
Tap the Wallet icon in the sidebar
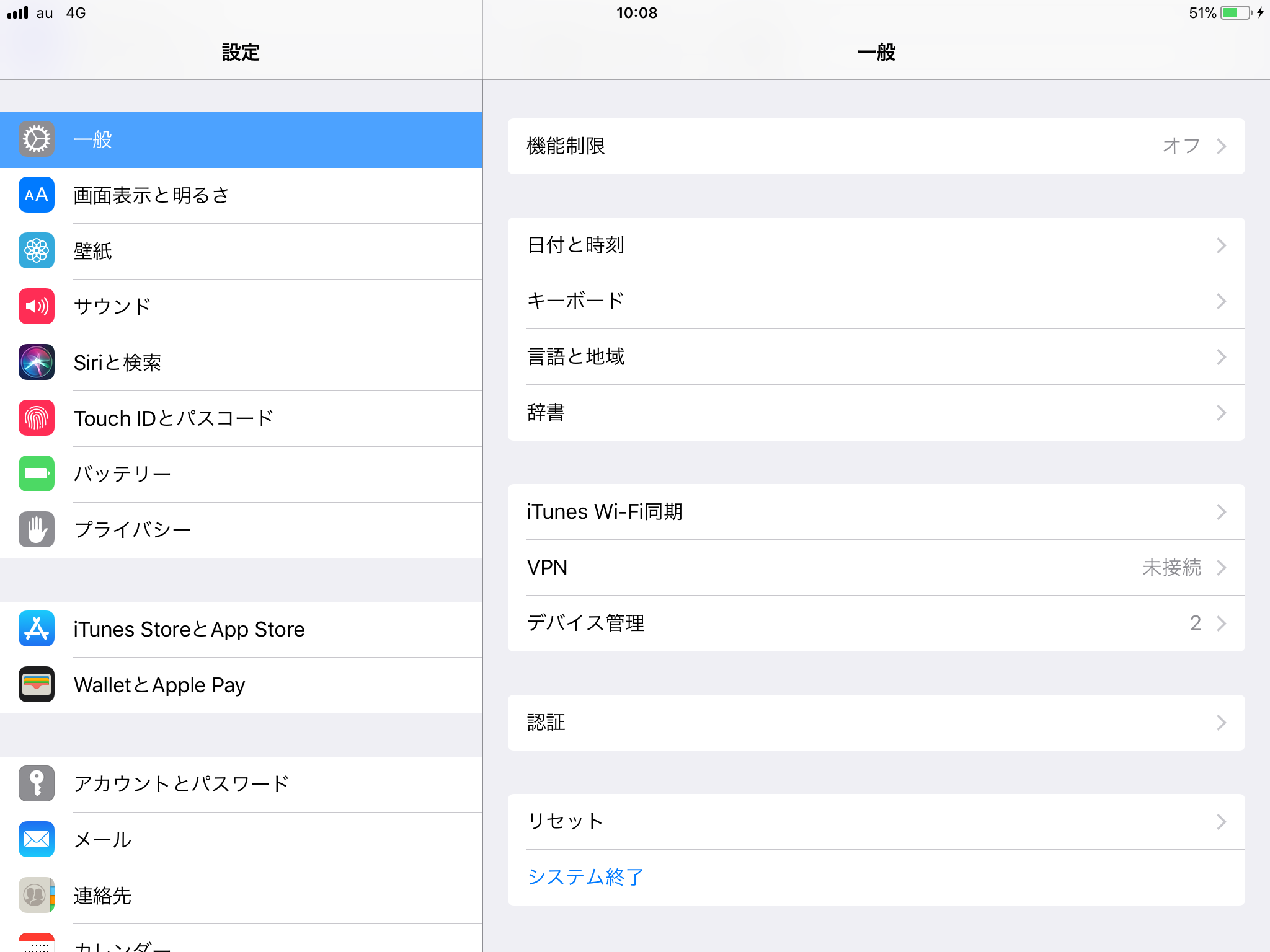pos(37,684)
